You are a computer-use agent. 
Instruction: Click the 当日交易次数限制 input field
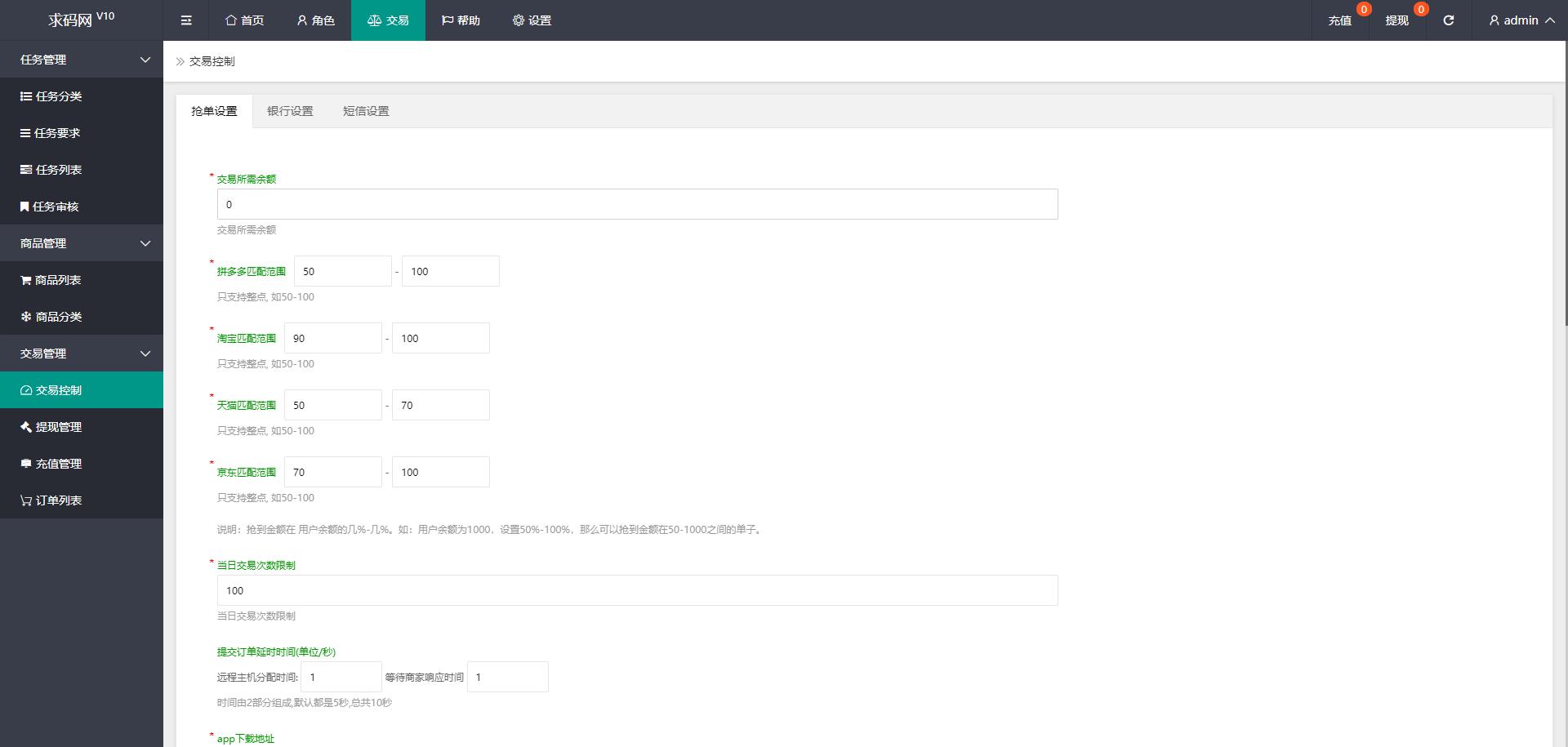coord(638,590)
